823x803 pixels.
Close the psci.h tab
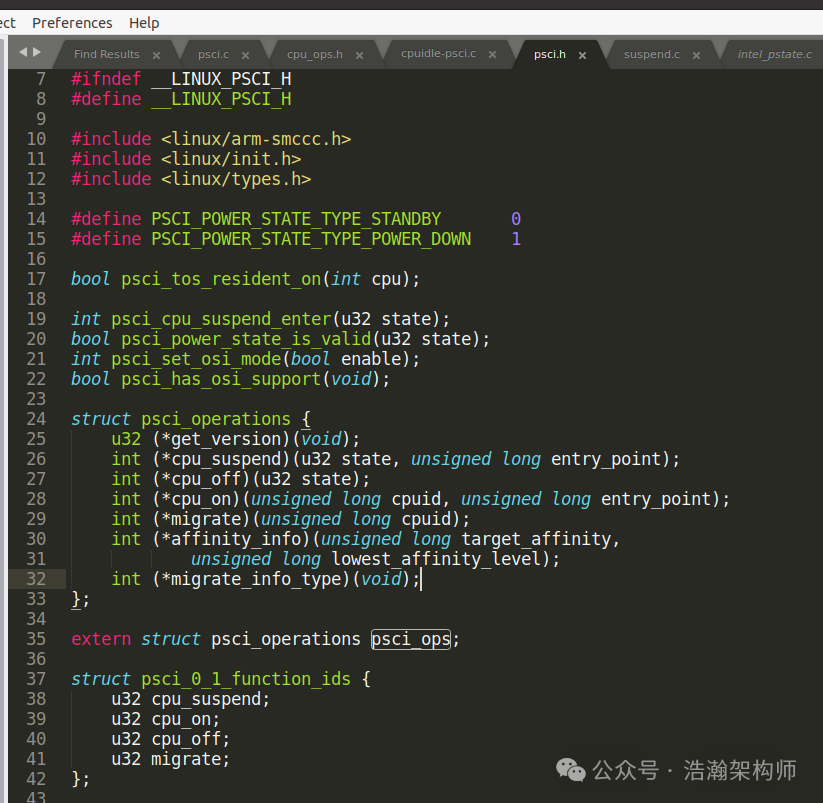click(582, 55)
